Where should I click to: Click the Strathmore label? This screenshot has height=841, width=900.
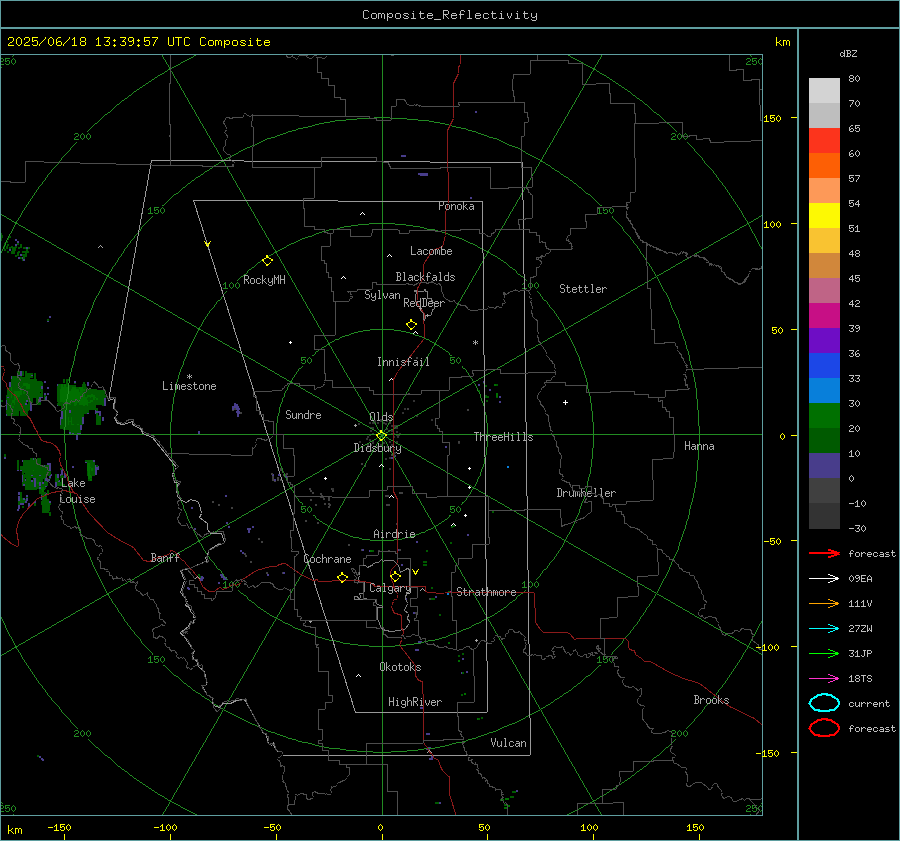486,592
